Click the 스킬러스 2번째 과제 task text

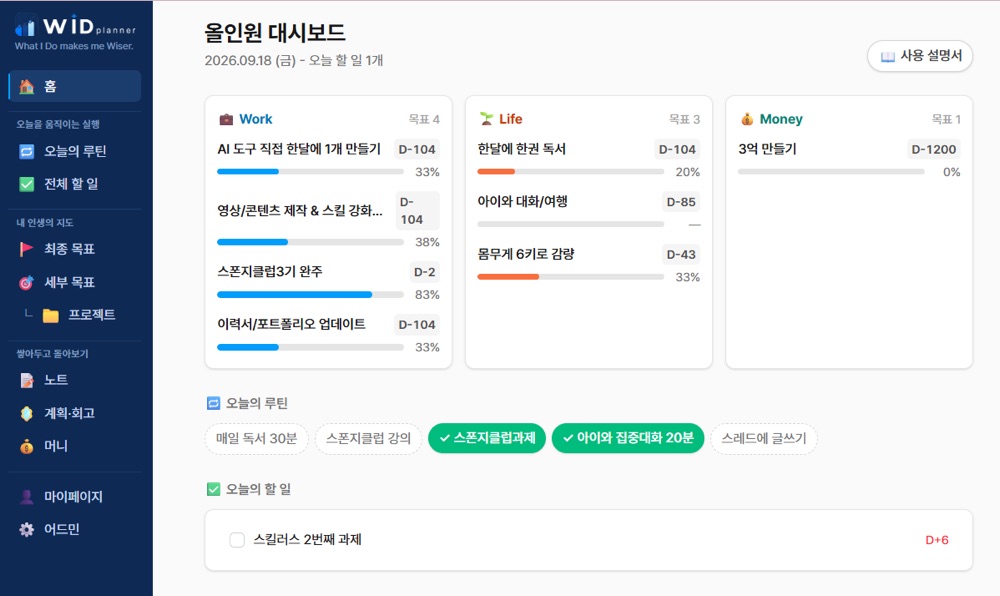(307, 540)
